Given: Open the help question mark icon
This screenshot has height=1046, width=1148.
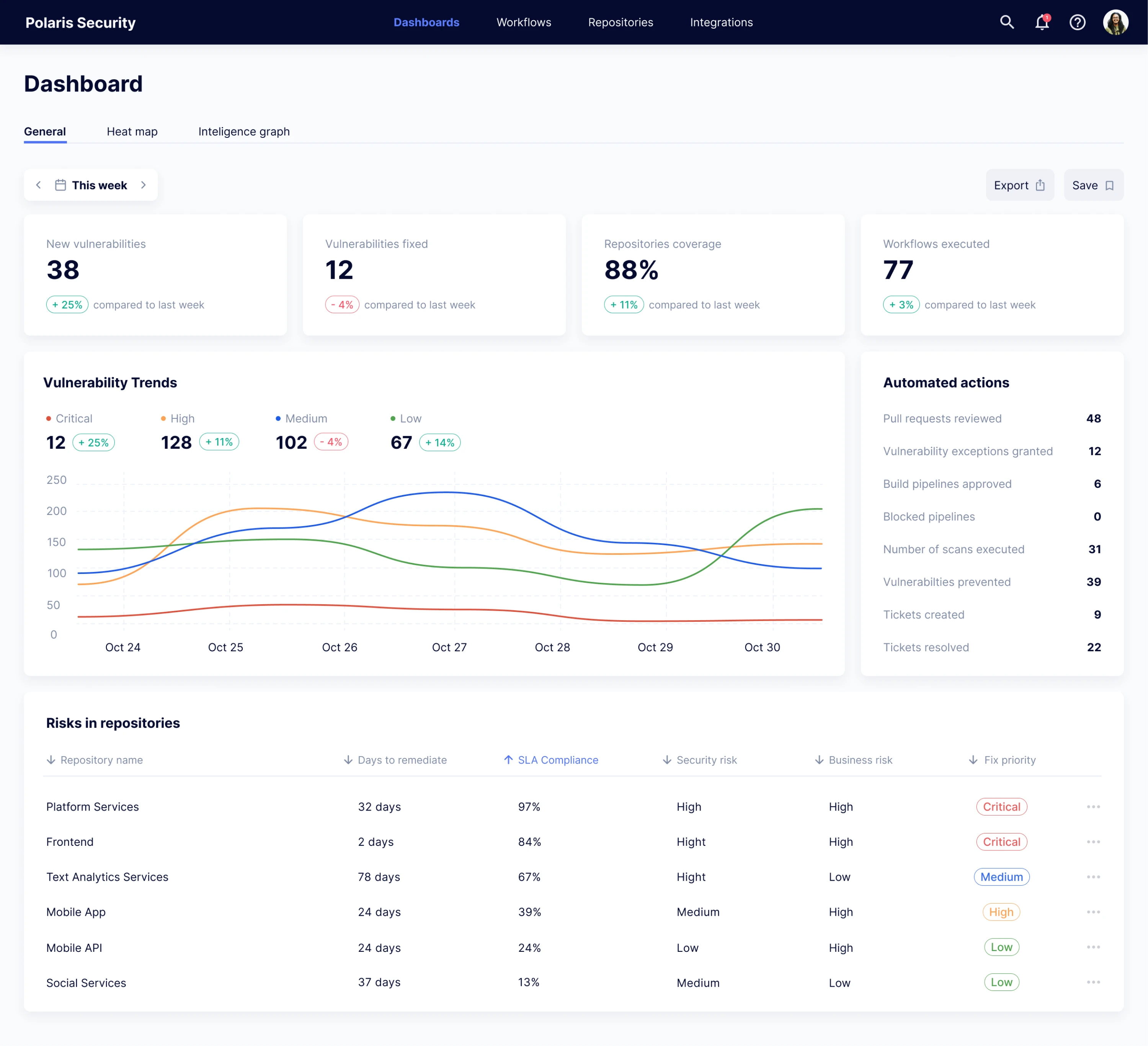Looking at the screenshot, I should 1077,22.
